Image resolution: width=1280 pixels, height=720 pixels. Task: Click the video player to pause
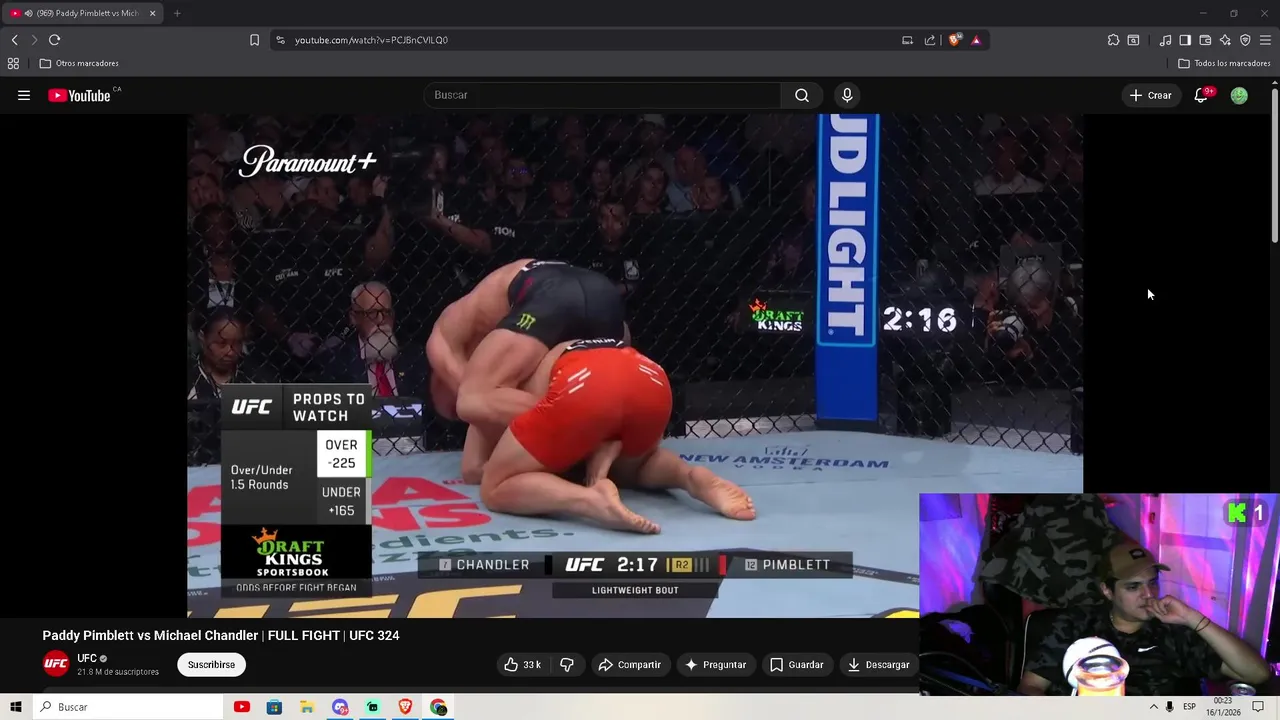point(634,365)
